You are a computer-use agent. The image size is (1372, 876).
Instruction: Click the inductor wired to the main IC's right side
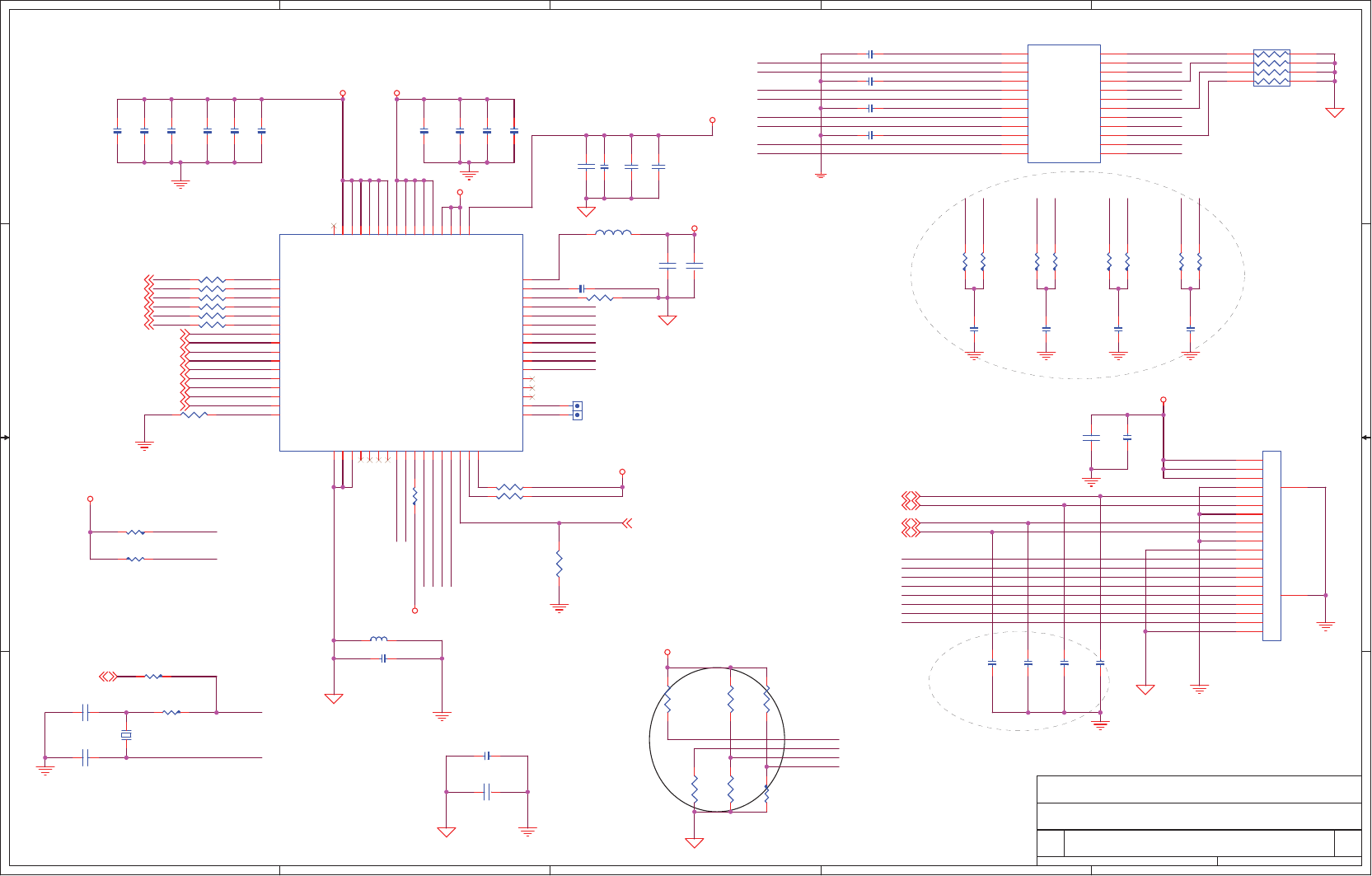[x=613, y=232]
